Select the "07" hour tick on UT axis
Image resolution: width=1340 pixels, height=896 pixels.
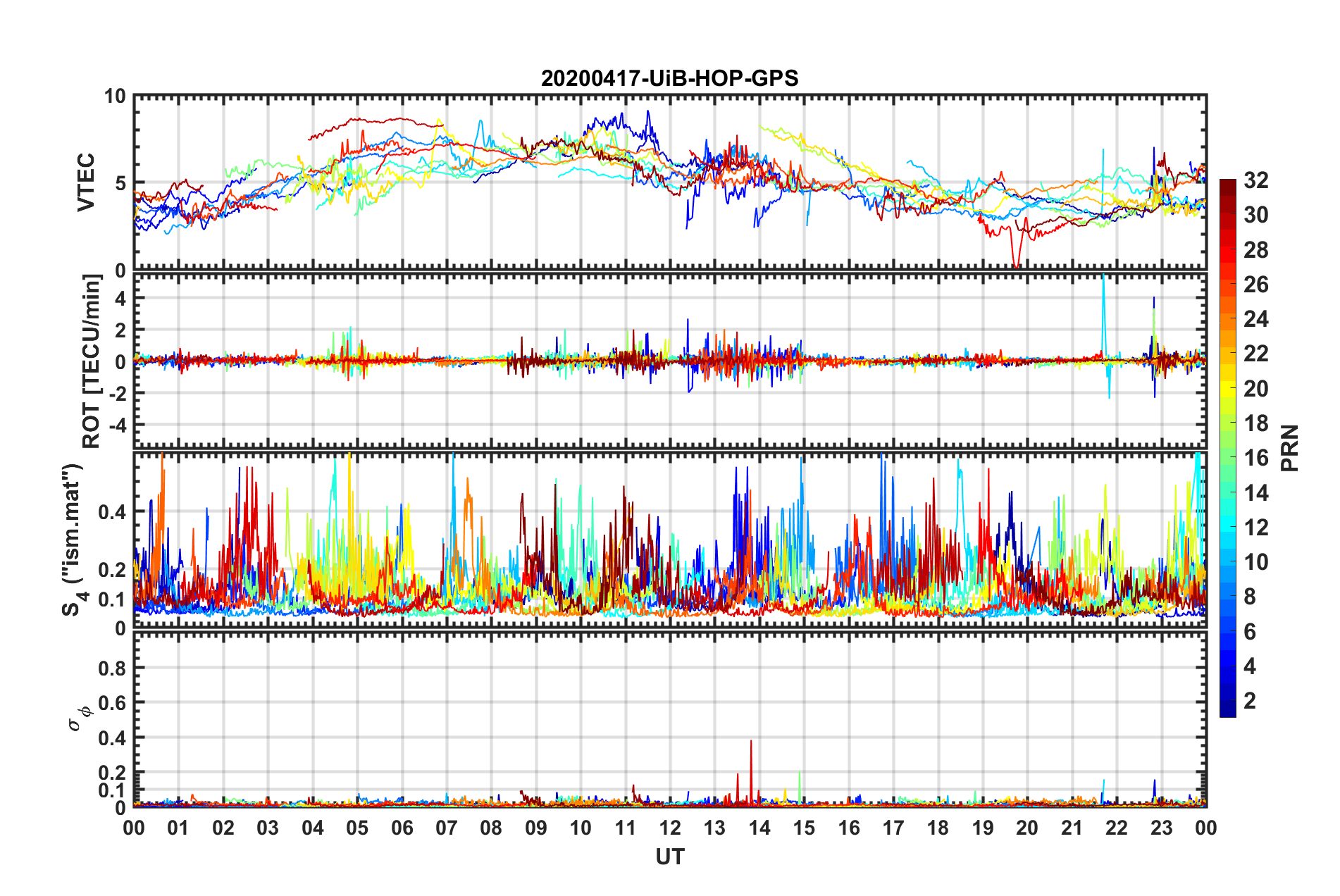click(x=447, y=828)
